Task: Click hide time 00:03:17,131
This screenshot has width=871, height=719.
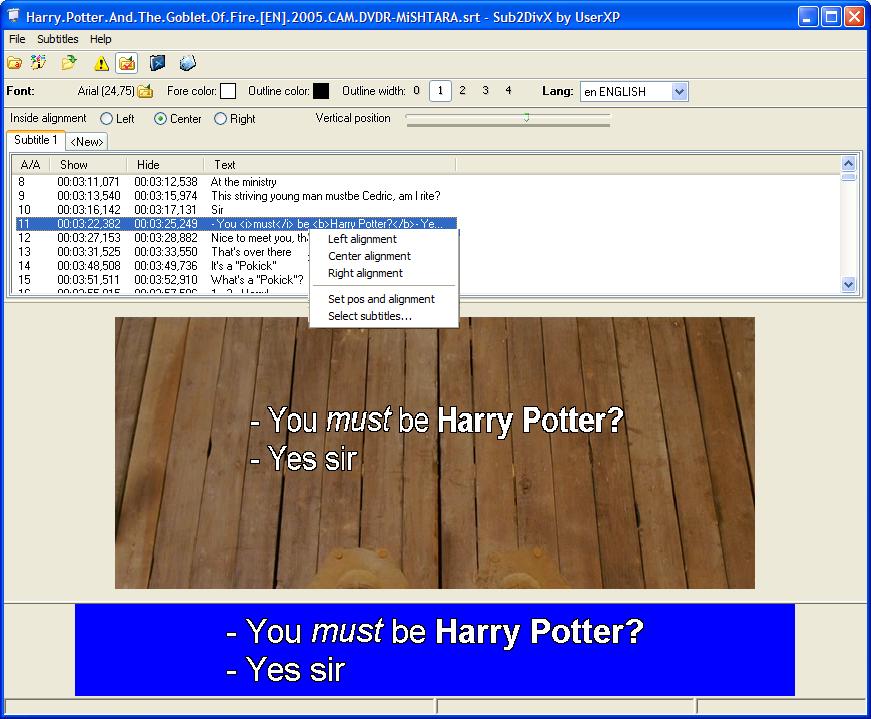Action: 165,209
